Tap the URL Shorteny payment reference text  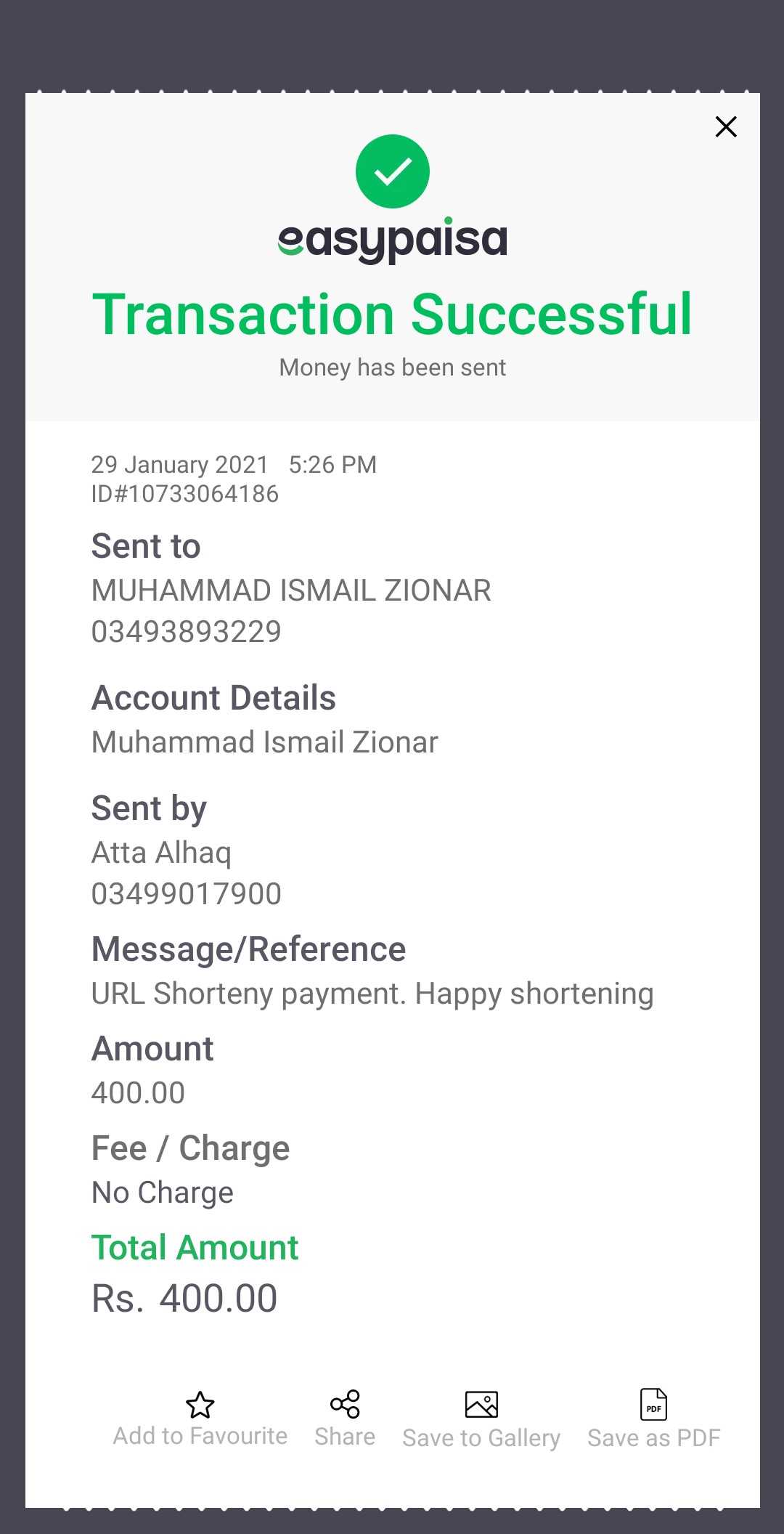tap(372, 994)
